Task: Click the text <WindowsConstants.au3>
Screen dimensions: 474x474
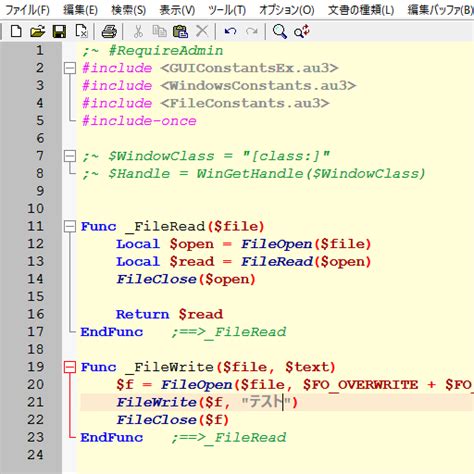Action: click(x=258, y=86)
